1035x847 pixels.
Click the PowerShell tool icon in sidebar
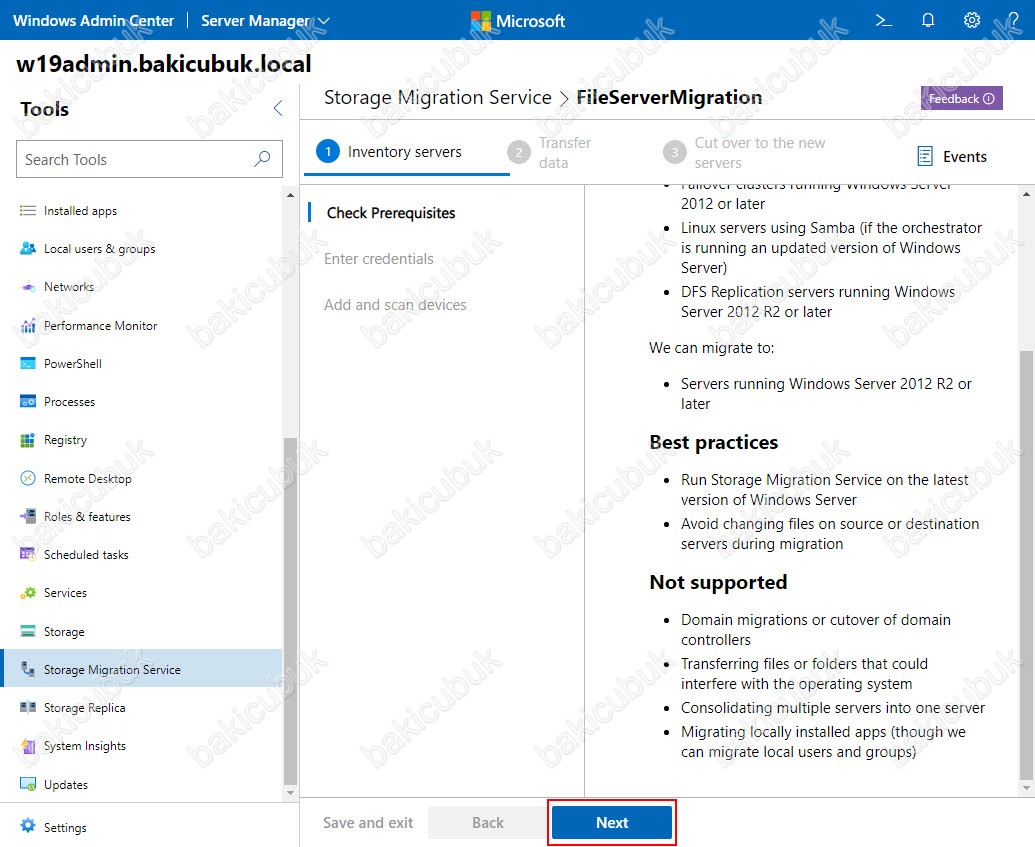click(28, 364)
